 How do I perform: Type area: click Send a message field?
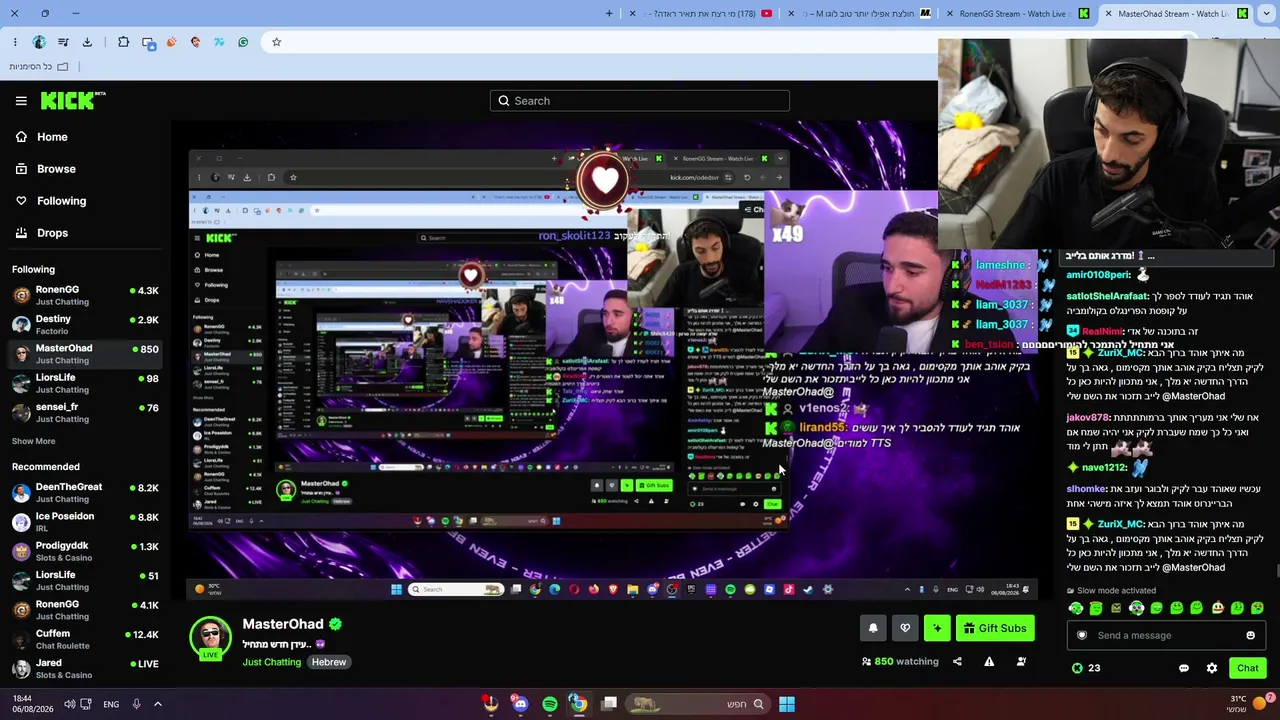[x=1165, y=635]
